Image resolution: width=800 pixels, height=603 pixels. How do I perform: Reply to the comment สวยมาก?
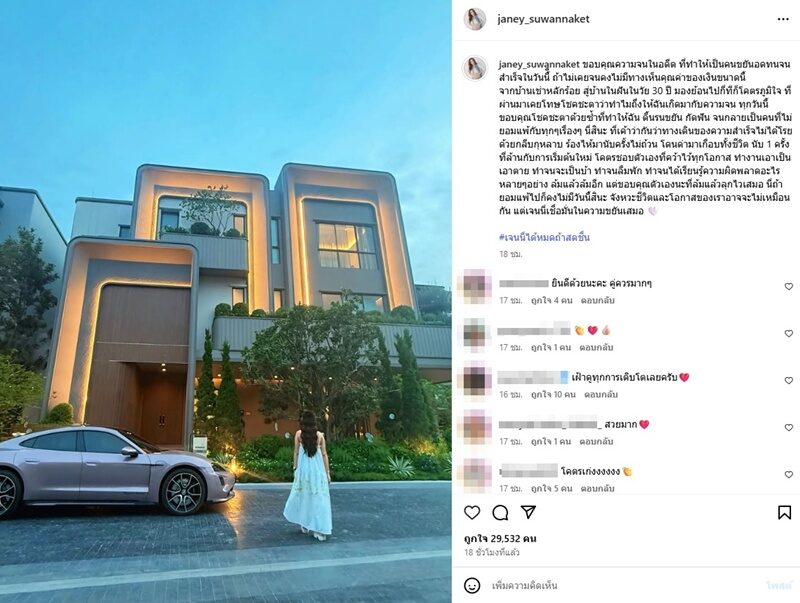pos(596,441)
